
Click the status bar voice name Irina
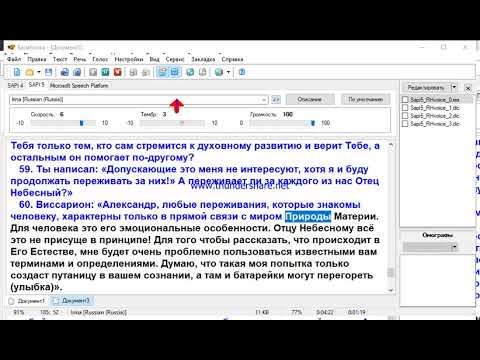pyautogui.click(x=98, y=313)
